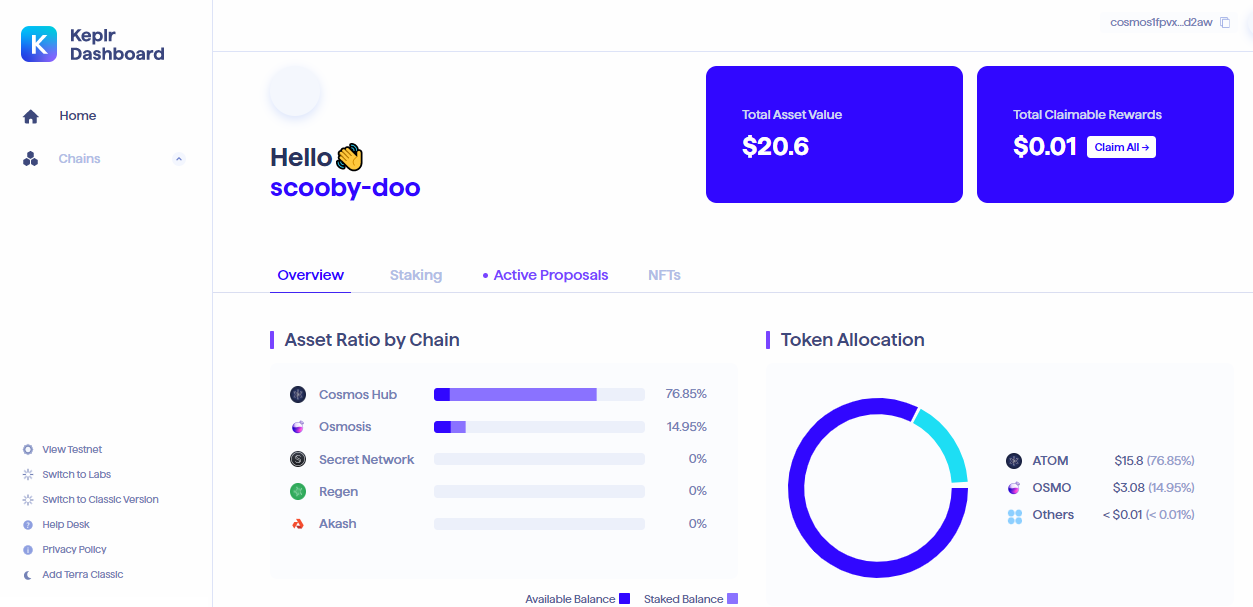Open the View Testnet link
Viewport: 1253px width, 607px height.
pyautogui.click(x=72, y=450)
